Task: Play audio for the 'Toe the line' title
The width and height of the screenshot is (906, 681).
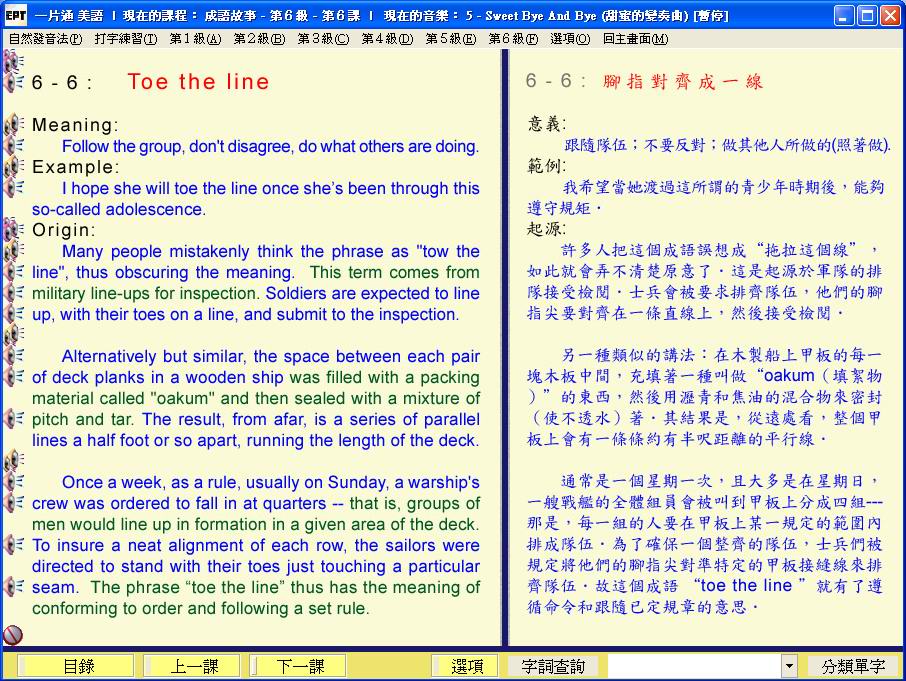Action: pos(14,82)
